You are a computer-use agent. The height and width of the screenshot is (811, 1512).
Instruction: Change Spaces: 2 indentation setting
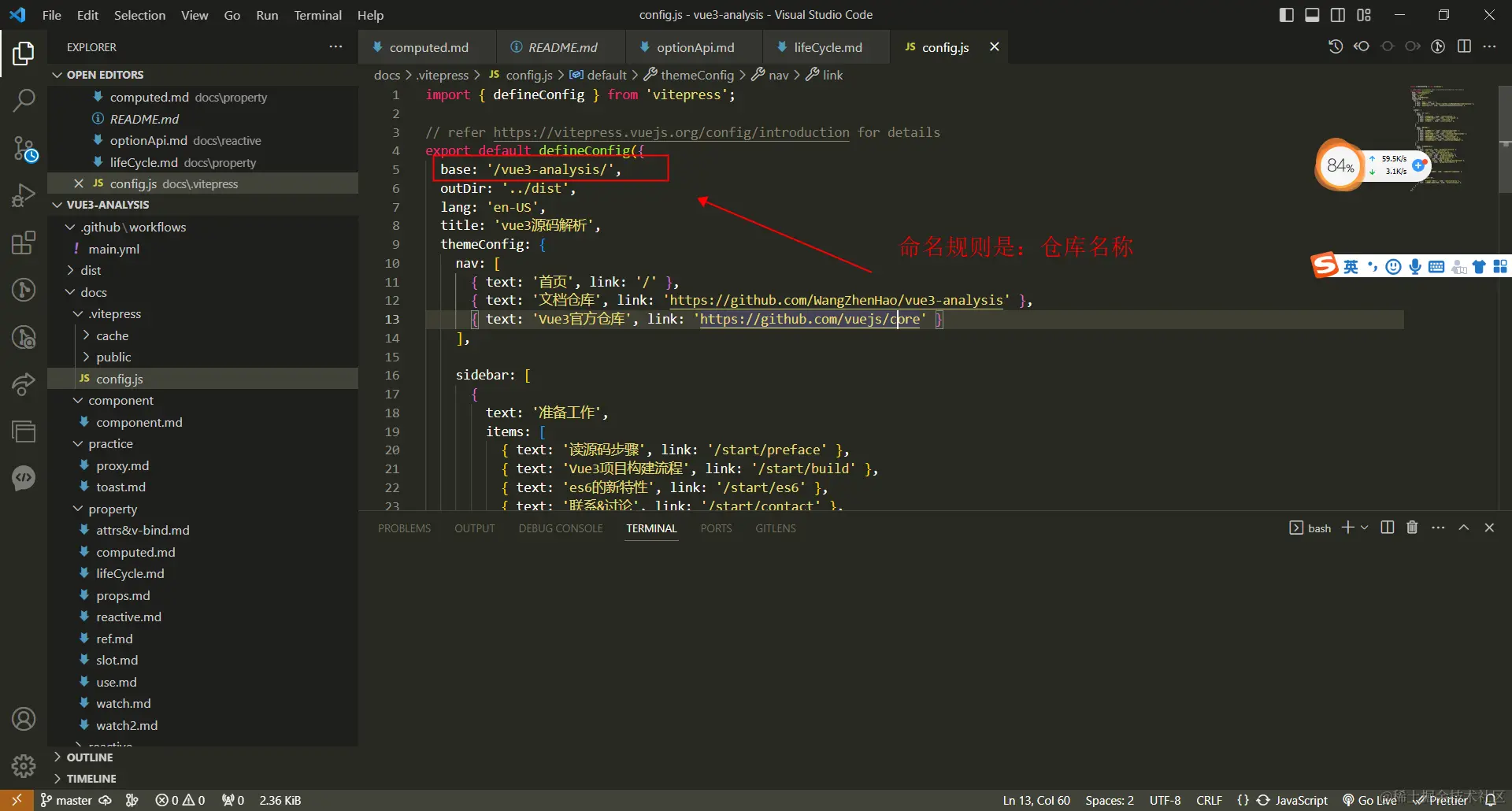1110,800
